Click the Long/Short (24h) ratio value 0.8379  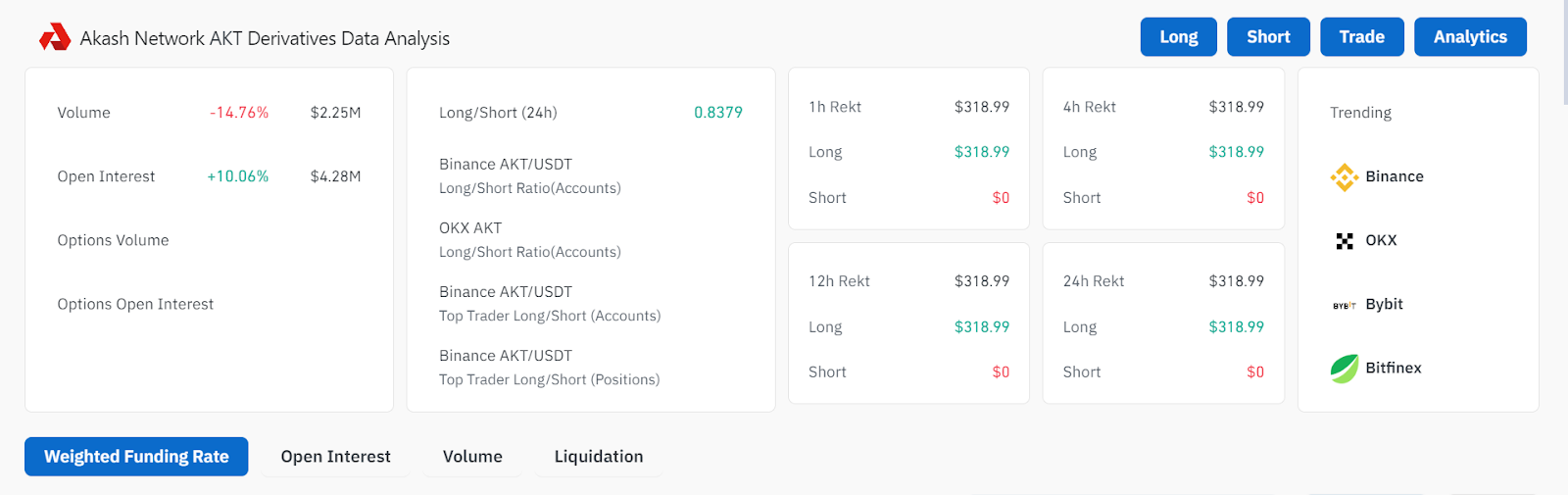tap(717, 113)
